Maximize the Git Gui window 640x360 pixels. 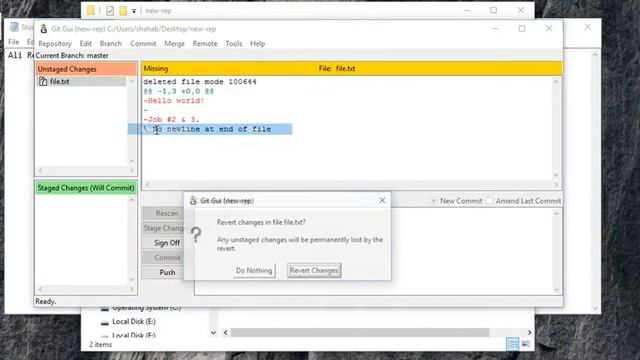522,29
